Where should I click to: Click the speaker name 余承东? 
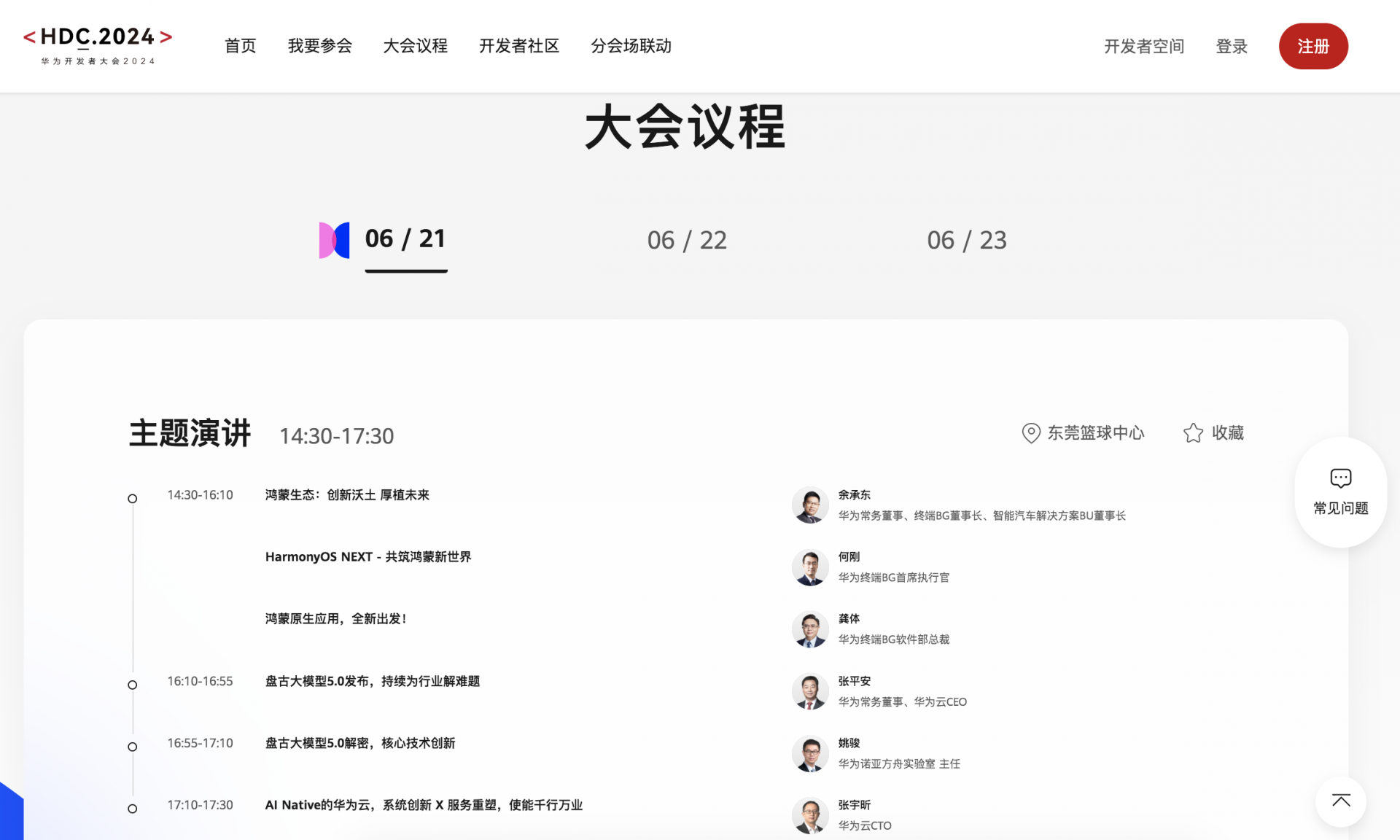tap(854, 495)
